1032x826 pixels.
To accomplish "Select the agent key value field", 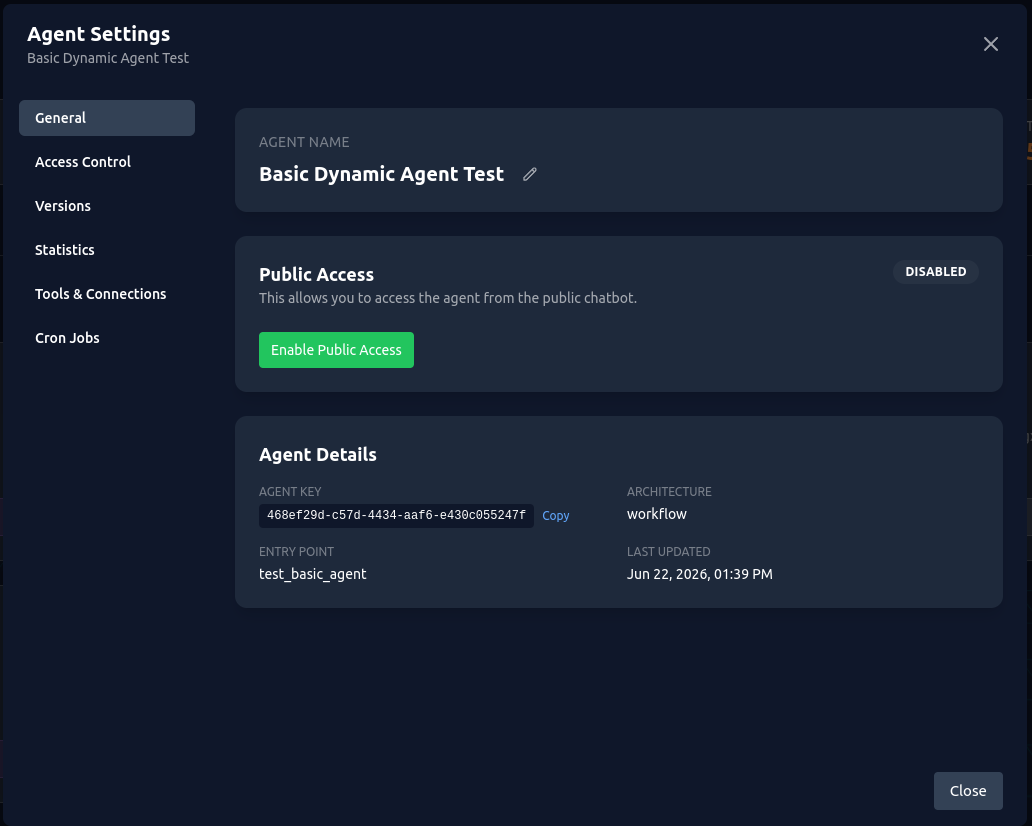I will pyautogui.click(x=396, y=516).
